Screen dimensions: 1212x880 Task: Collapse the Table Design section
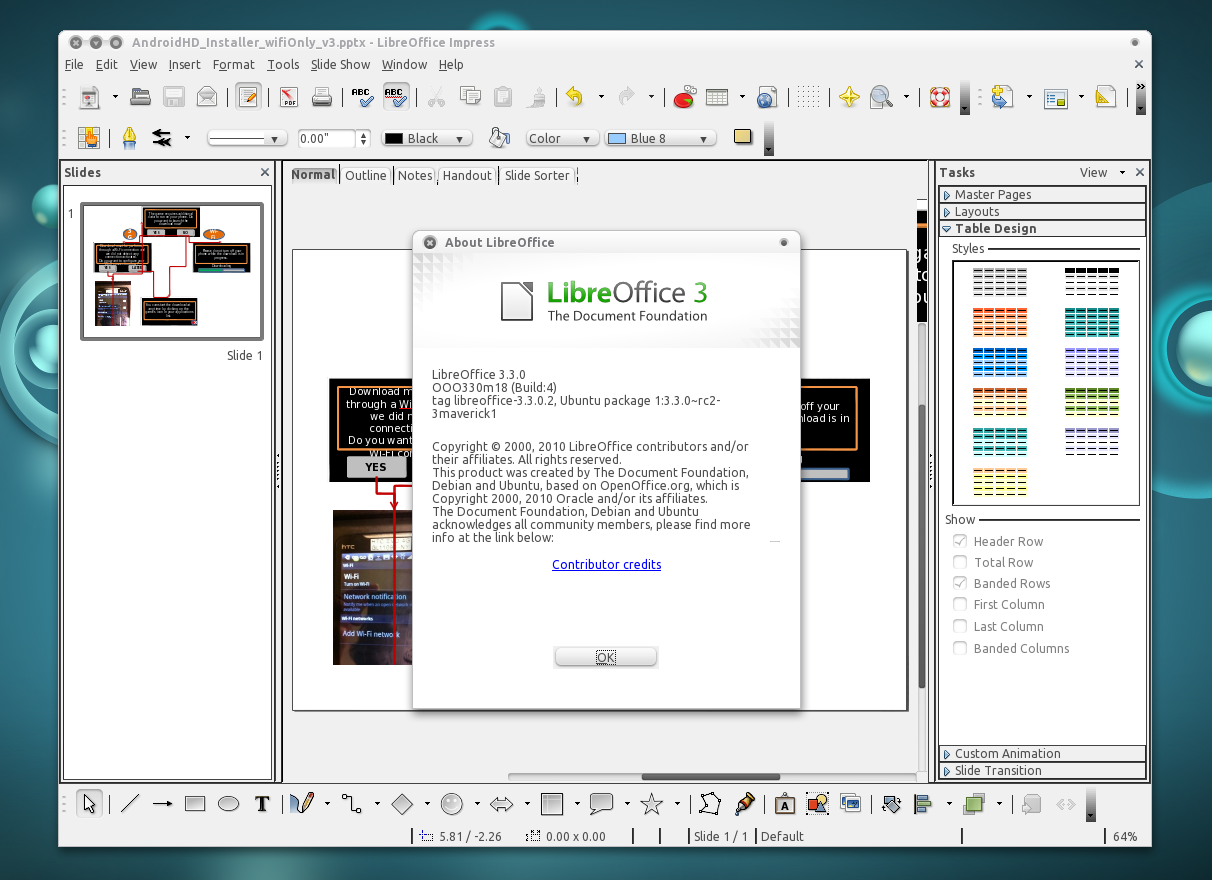pos(946,228)
